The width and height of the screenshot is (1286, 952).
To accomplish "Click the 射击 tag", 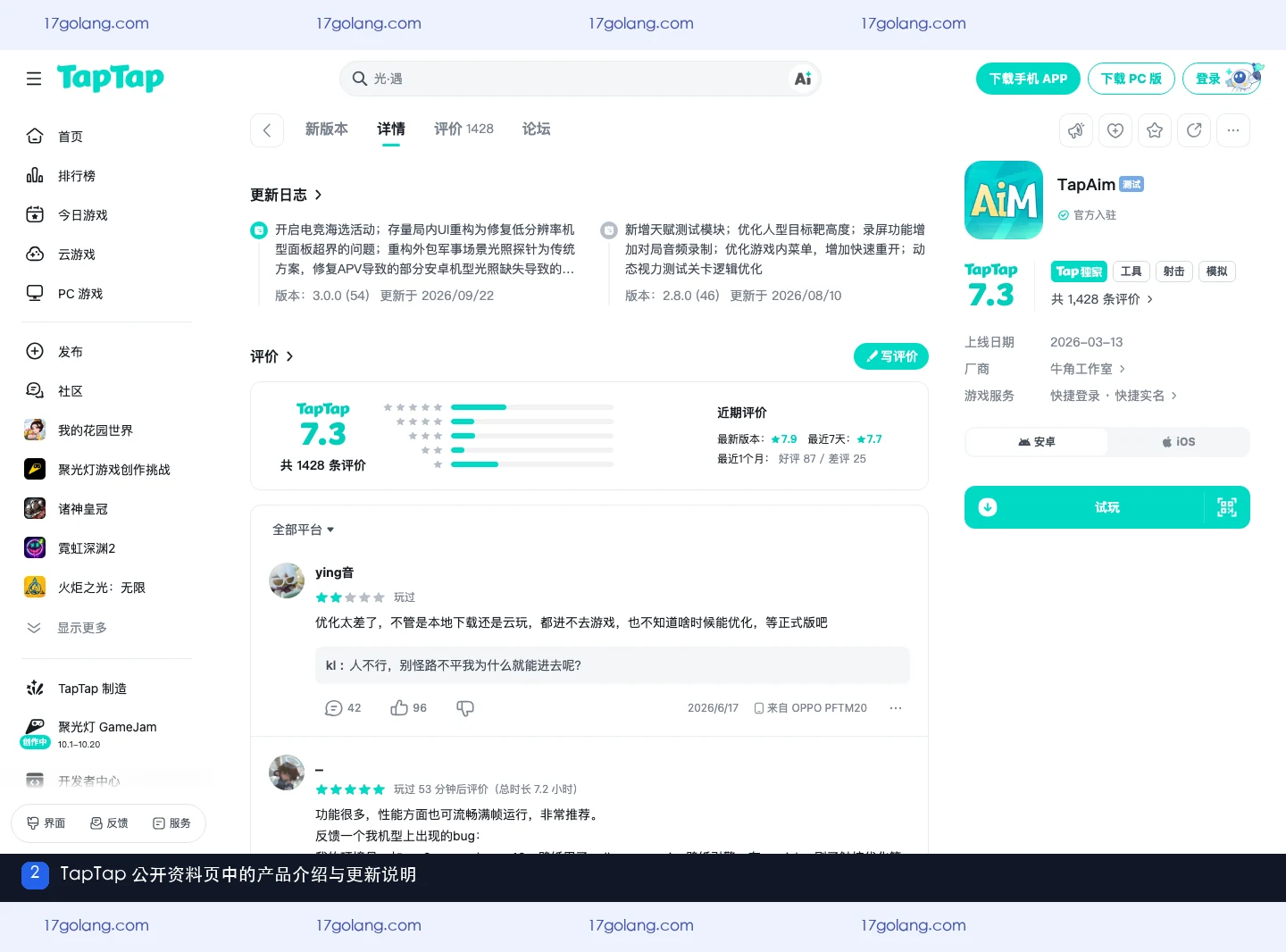I will point(1174,271).
